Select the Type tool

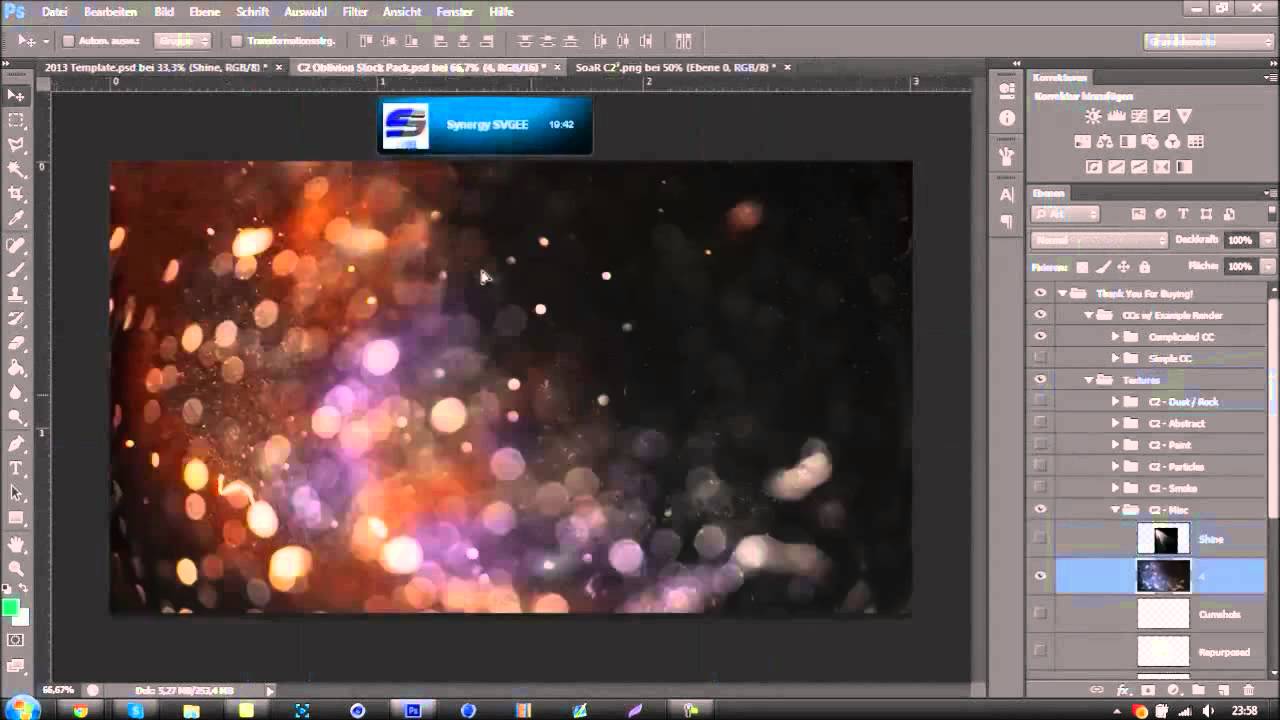coord(16,468)
